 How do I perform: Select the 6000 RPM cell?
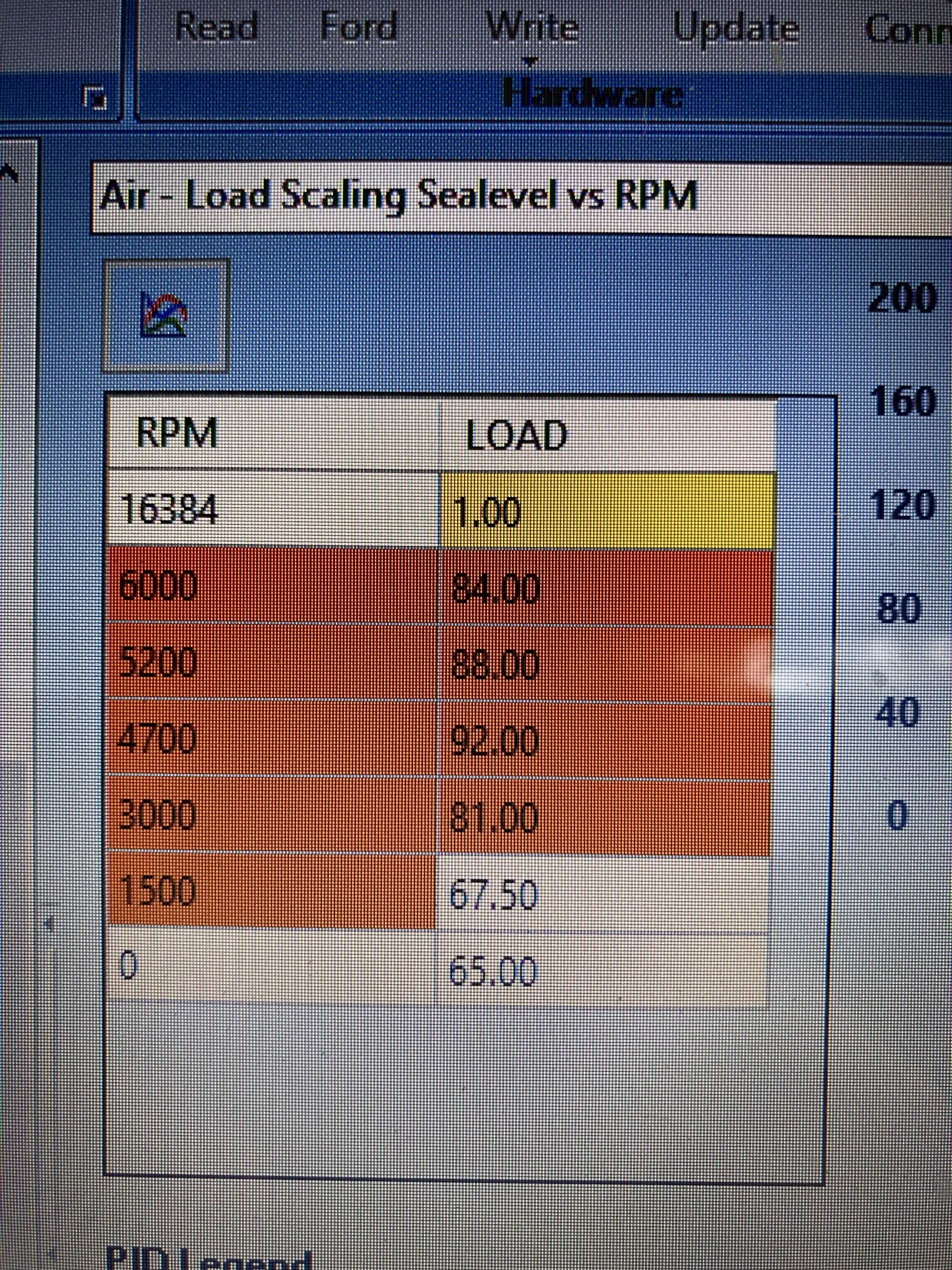[273, 585]
